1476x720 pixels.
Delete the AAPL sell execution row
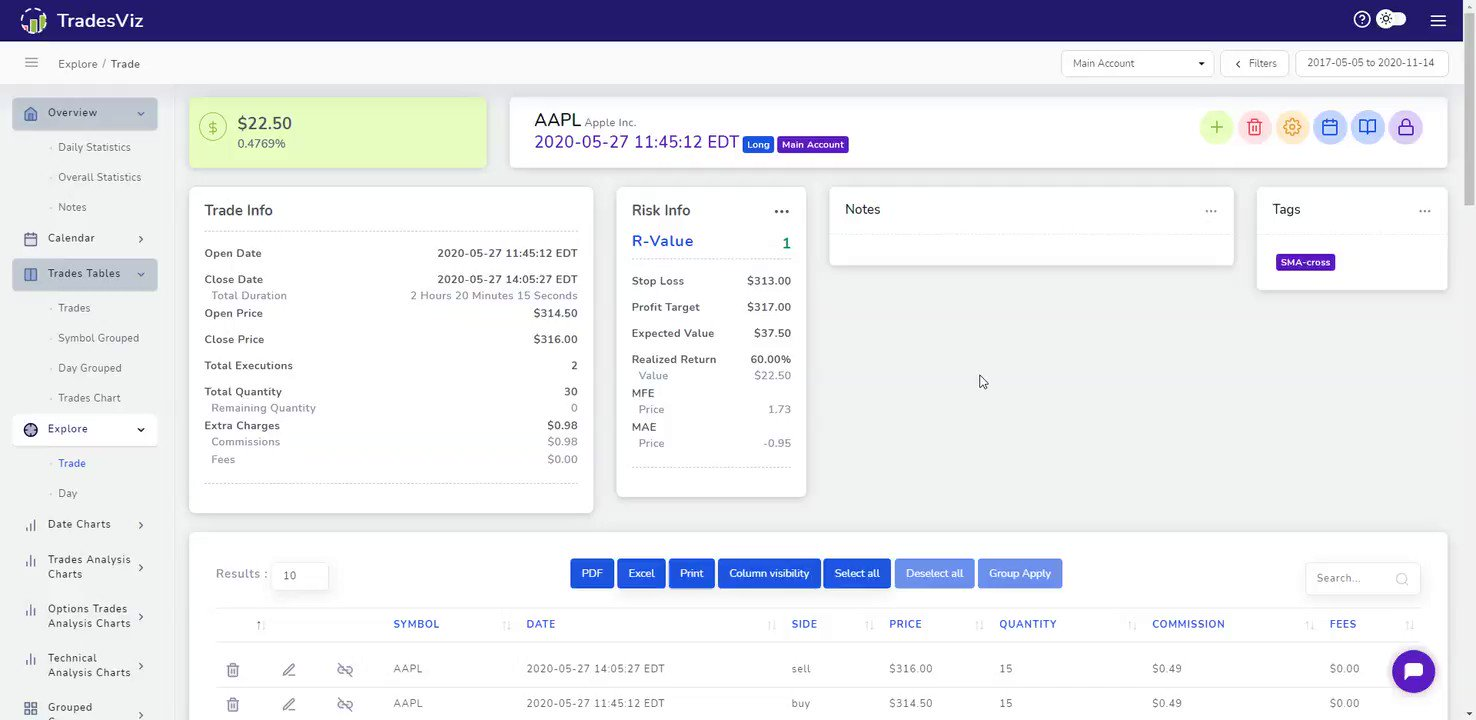tap(233, 669)
